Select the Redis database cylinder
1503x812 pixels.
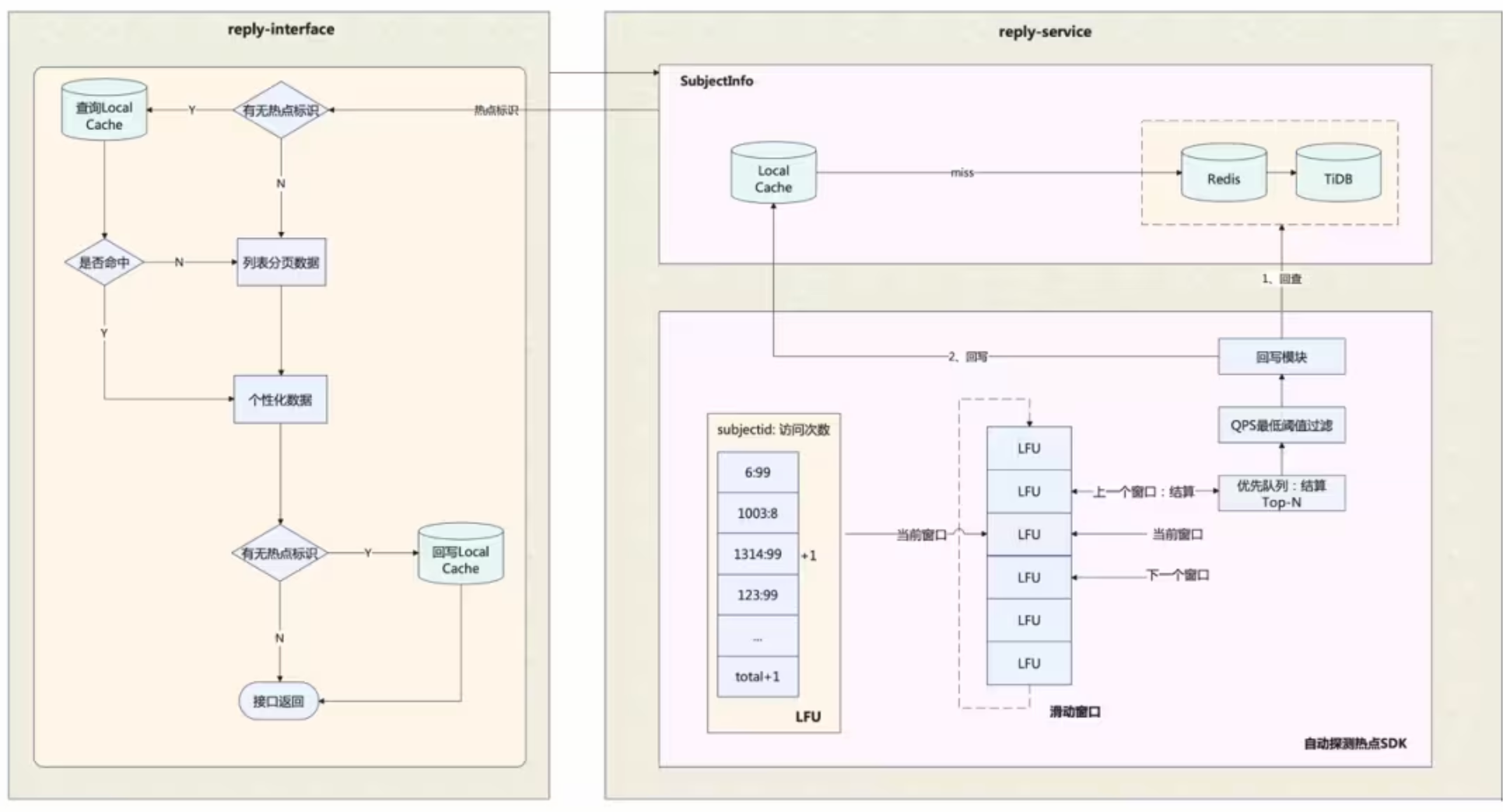pos(1224,173)
